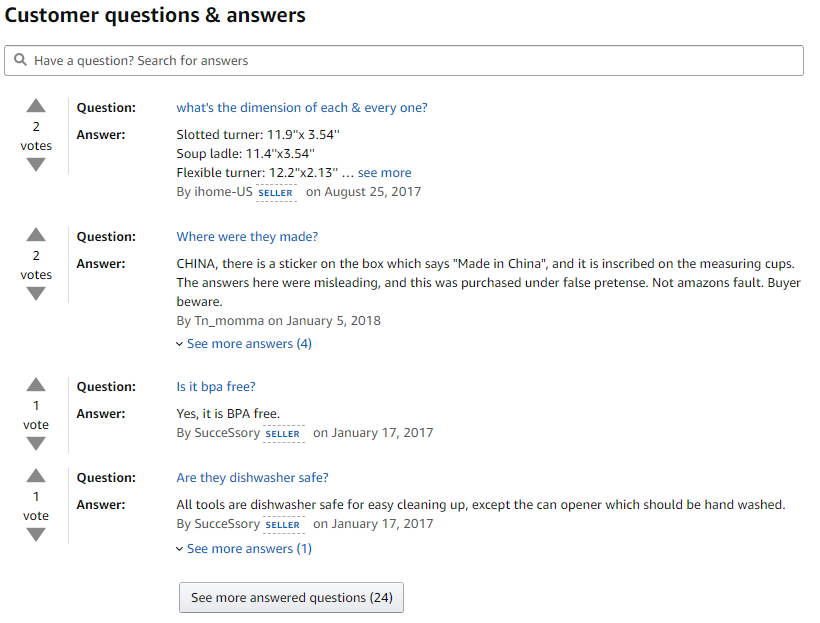
Task: Click 'See more answered questions (24)' button
Action: point(291,597)
